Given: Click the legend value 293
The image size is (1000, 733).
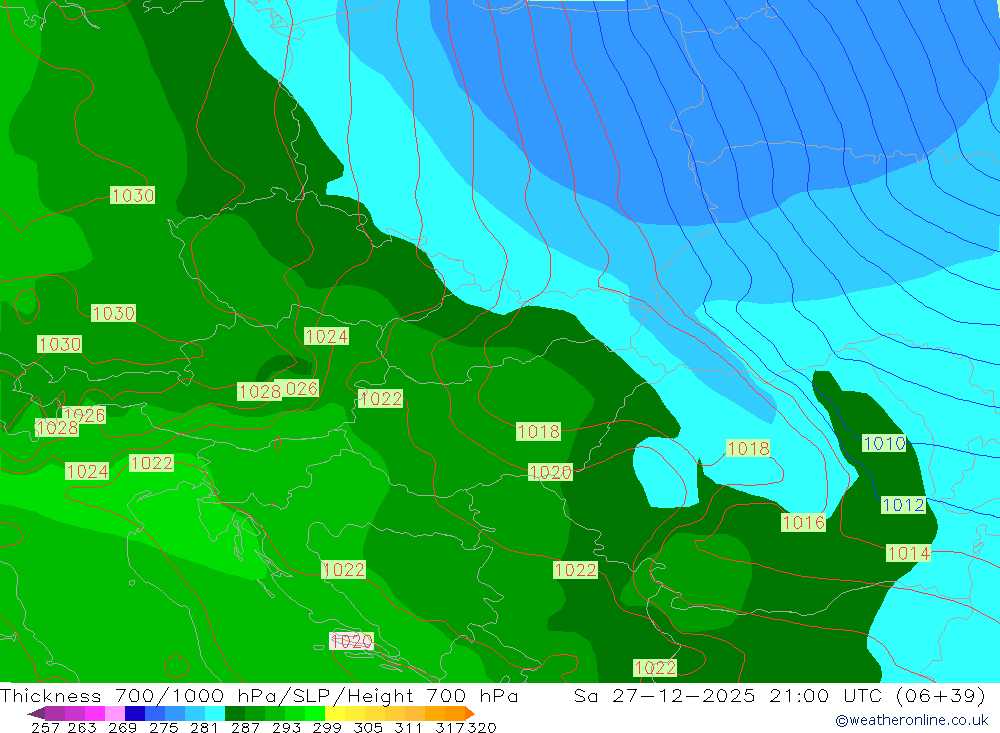Looking at the screenshot, I should [x=286, y=727].
